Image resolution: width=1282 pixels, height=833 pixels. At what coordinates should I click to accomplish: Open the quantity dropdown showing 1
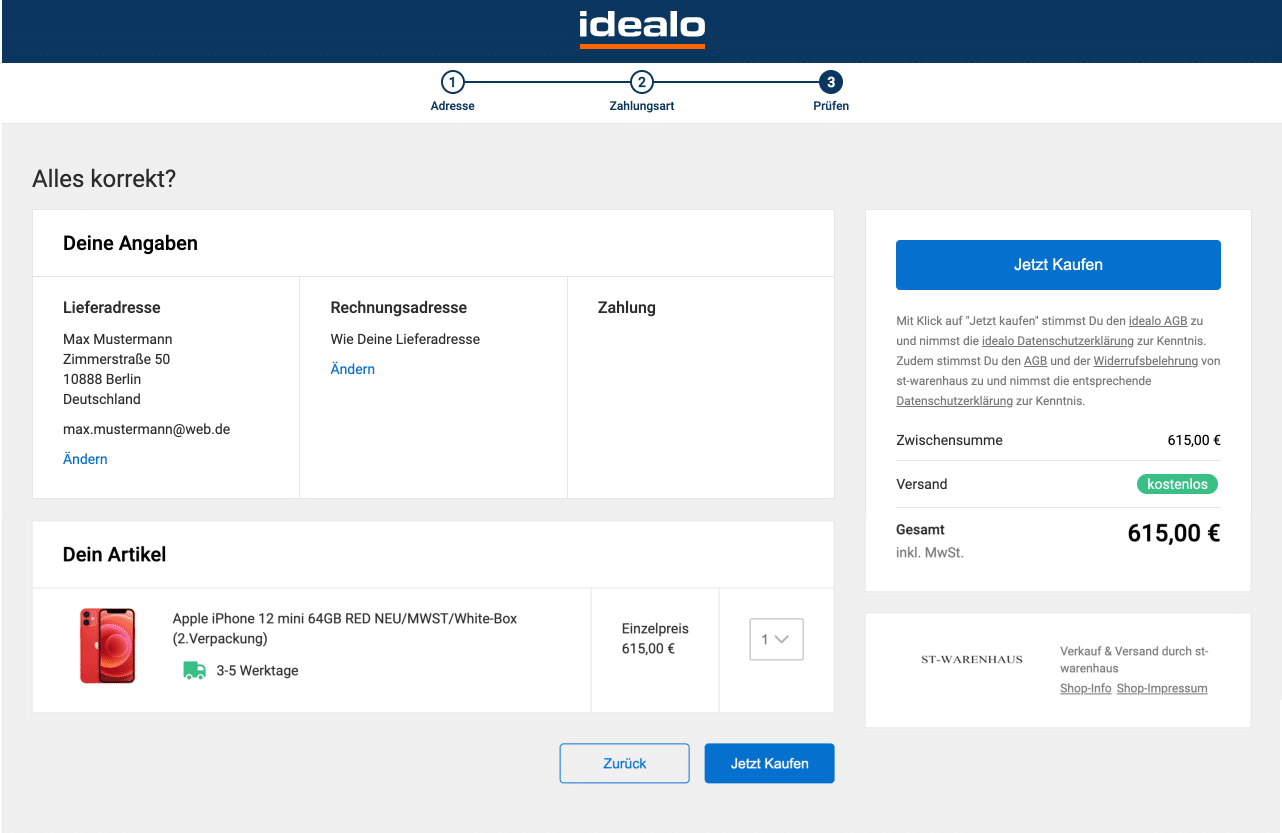pyautogui.click(x=777, y=639)
